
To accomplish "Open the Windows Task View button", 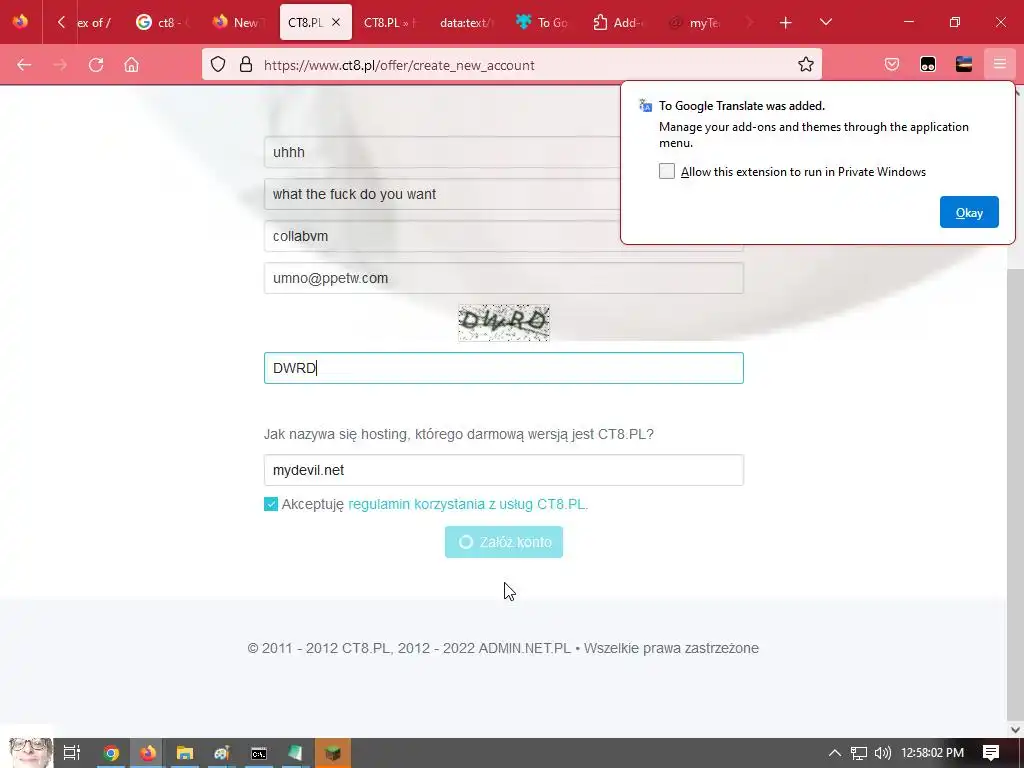I will pyautogui.click(x=72, y=753).
